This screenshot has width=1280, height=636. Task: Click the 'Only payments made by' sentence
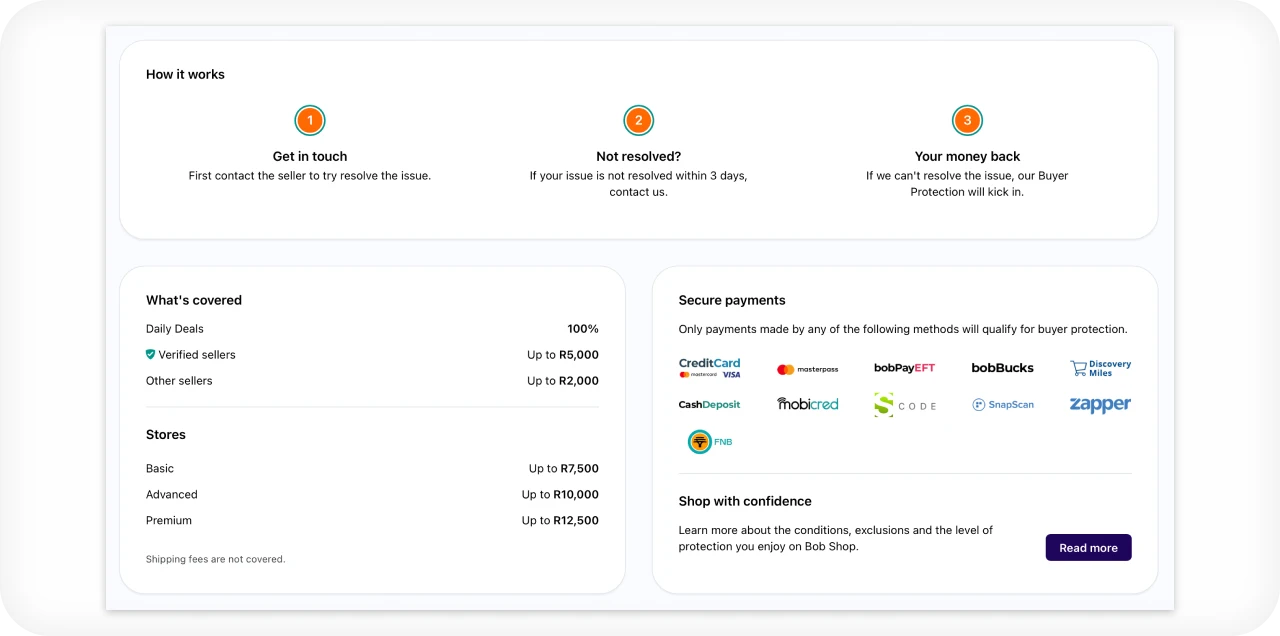(x=903, y=328)
